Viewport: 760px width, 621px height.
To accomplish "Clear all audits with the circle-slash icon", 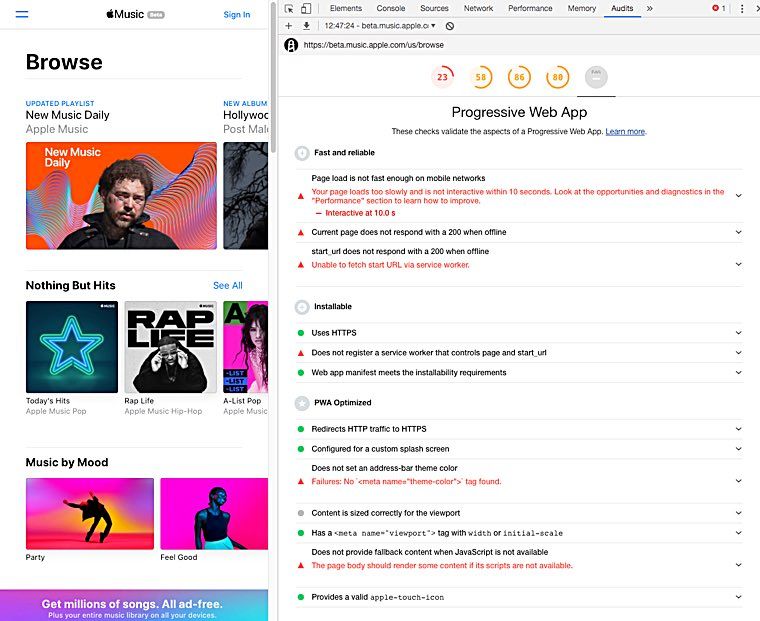I will pyautogui.click(x=450, y=26).
